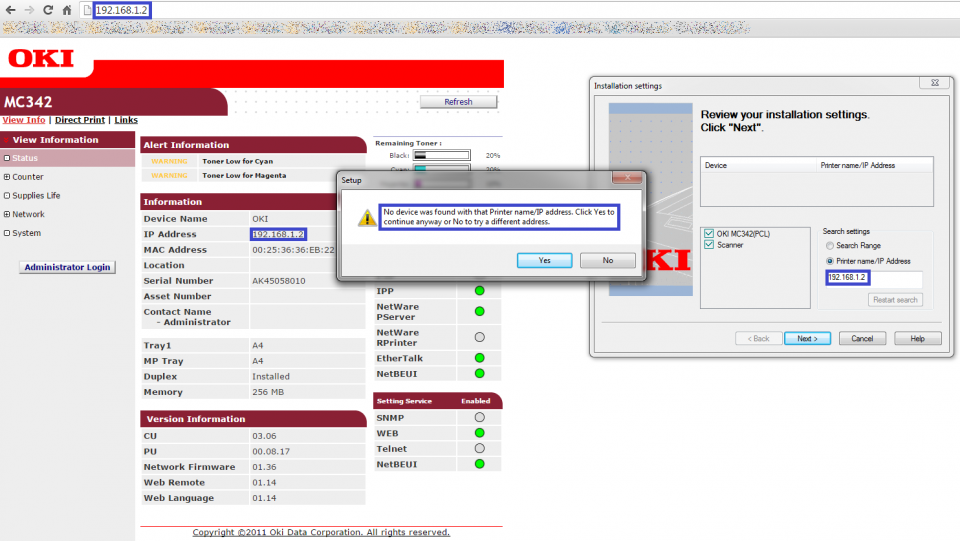Screen dimensions: 960x541
Task: Click the IP address field in Installation settings
Action: 874,278
